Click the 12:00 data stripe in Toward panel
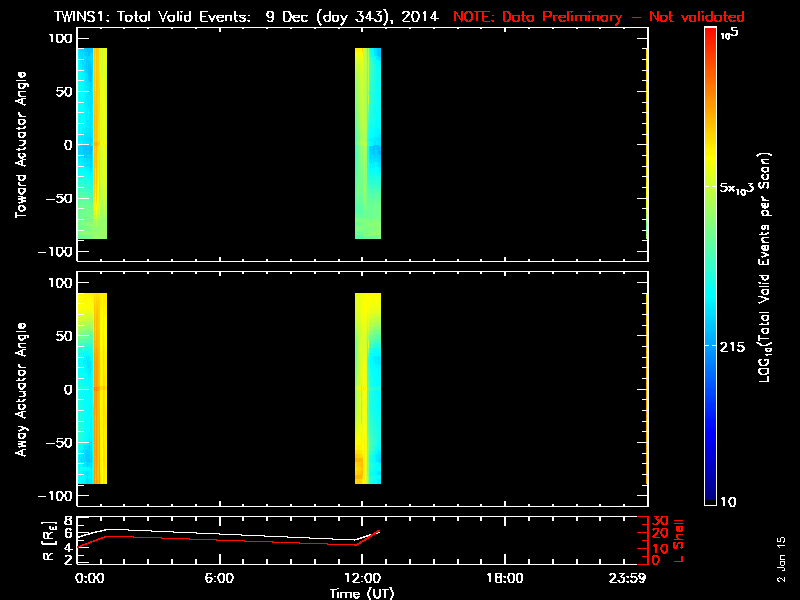 [368, 143]
